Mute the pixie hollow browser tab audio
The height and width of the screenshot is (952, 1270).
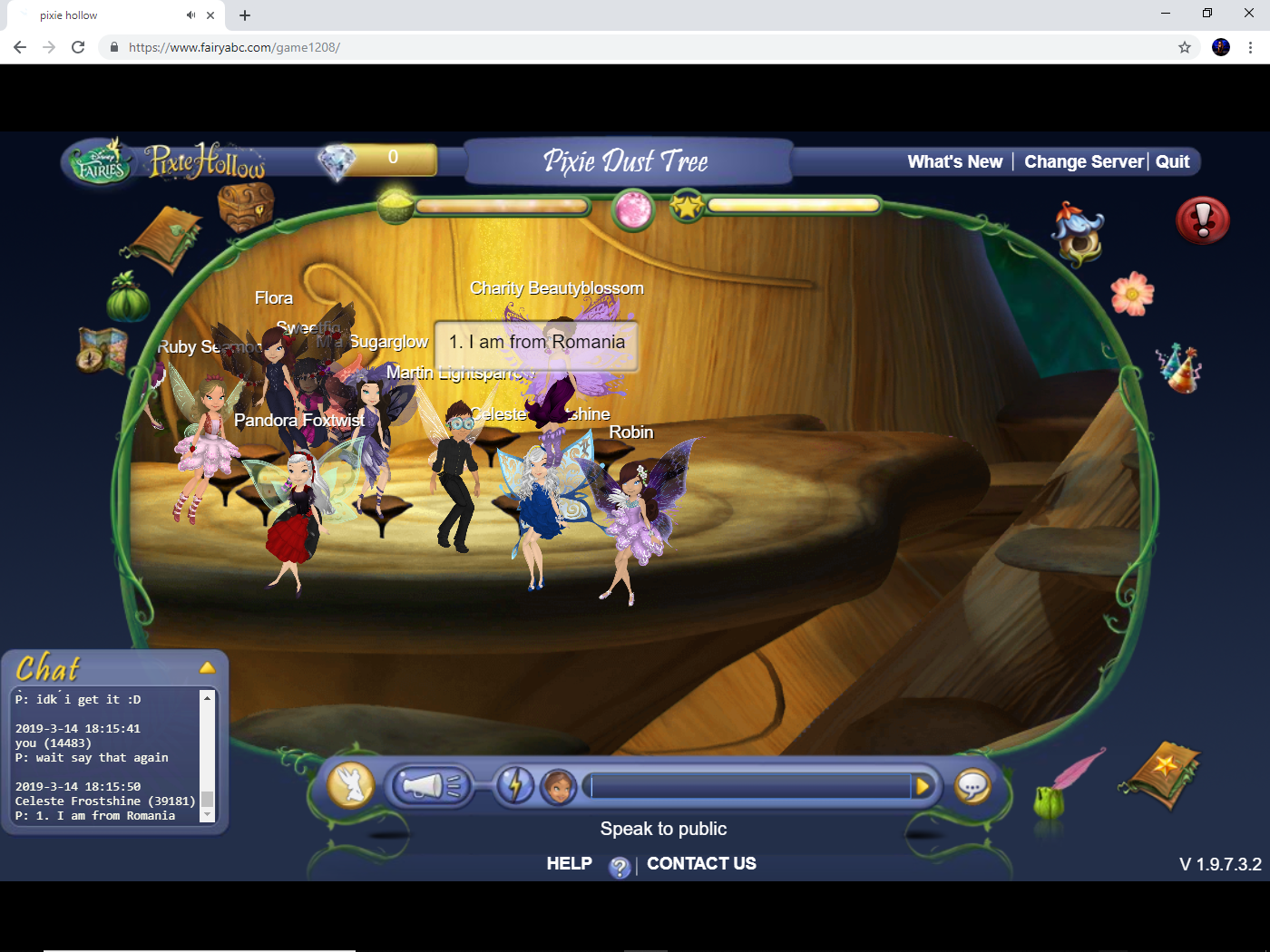coord(190,15)
